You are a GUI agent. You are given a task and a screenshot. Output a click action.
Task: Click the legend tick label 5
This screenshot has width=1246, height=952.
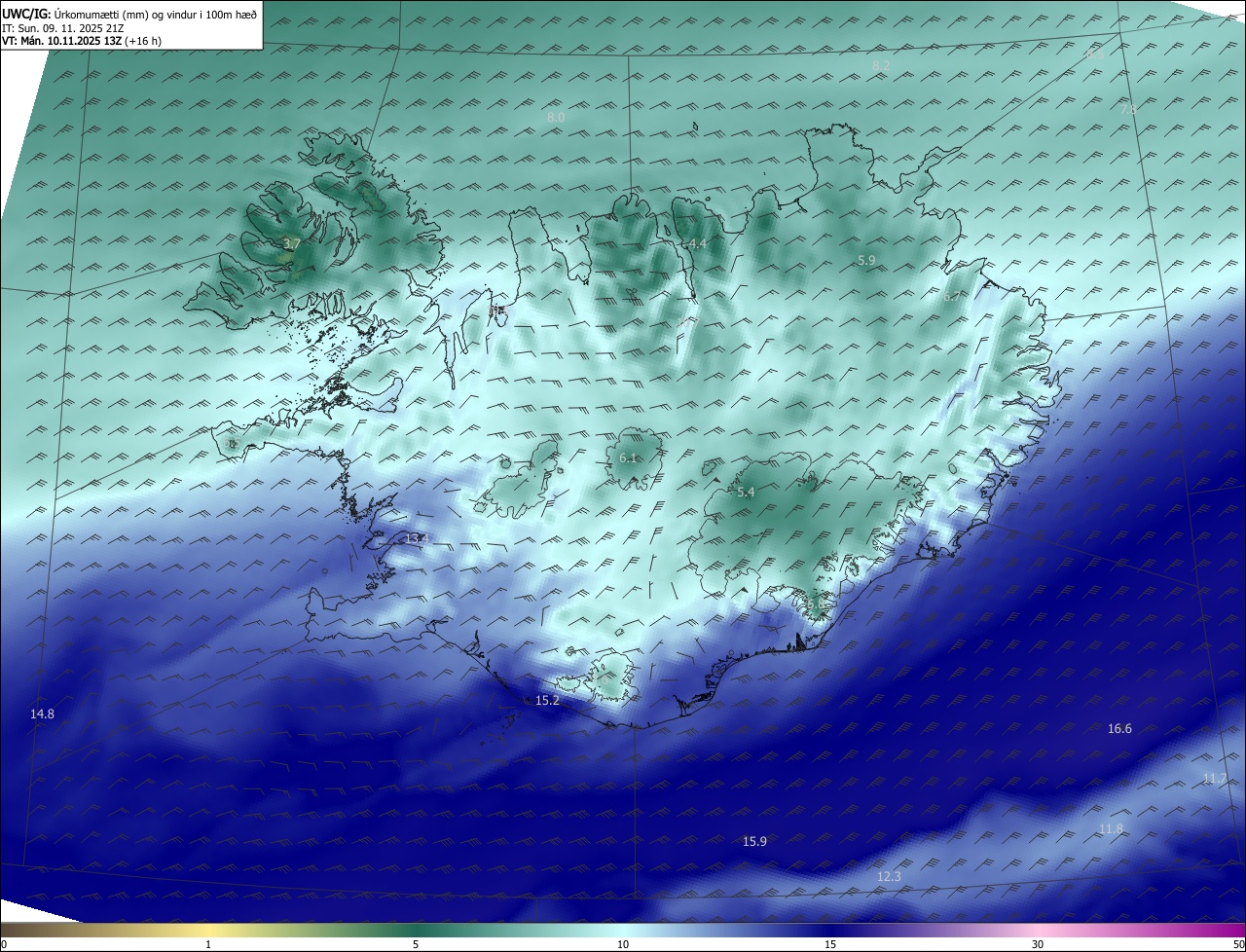click(416, 944)
